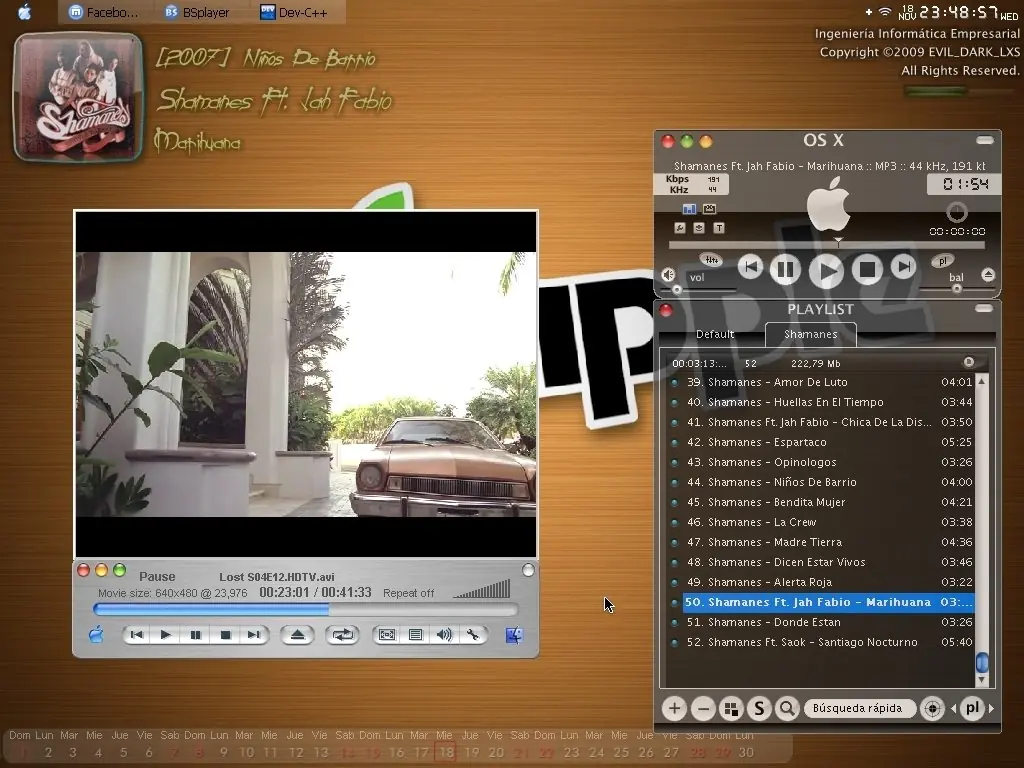Click the playlist remove (−) button

coord(703,709)
